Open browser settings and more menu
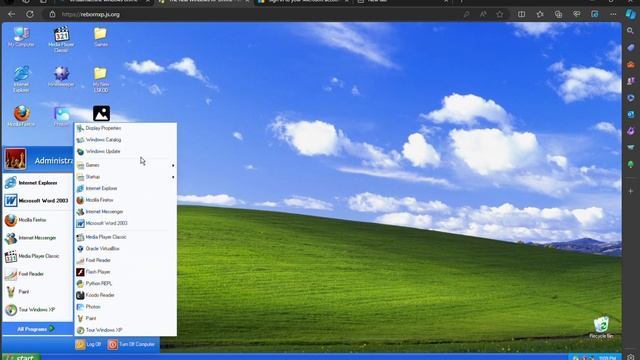This screenshot has height=360, width=640. 613,14
